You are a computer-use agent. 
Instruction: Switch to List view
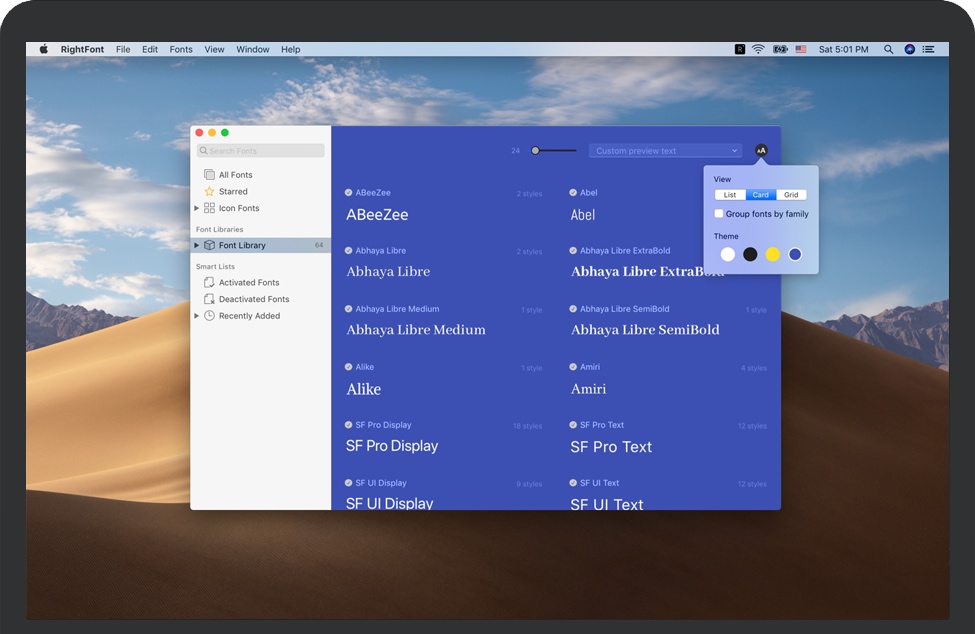[729, 195]
